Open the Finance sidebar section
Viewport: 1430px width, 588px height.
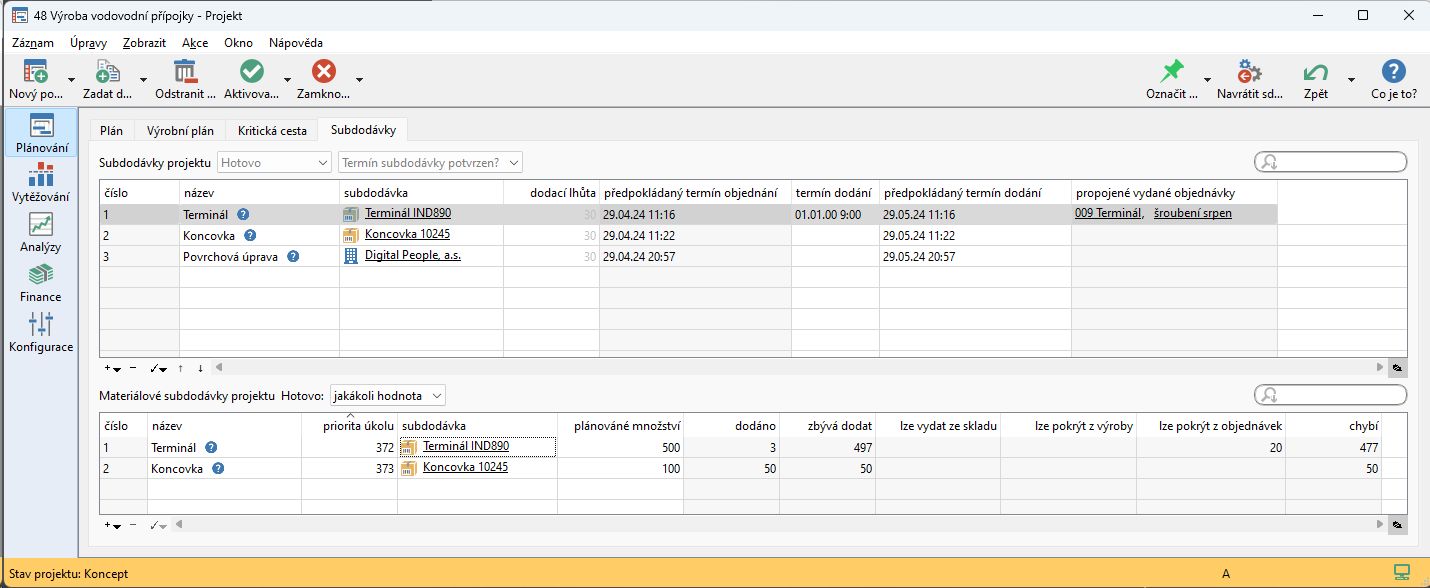click(x=40, y=283)
